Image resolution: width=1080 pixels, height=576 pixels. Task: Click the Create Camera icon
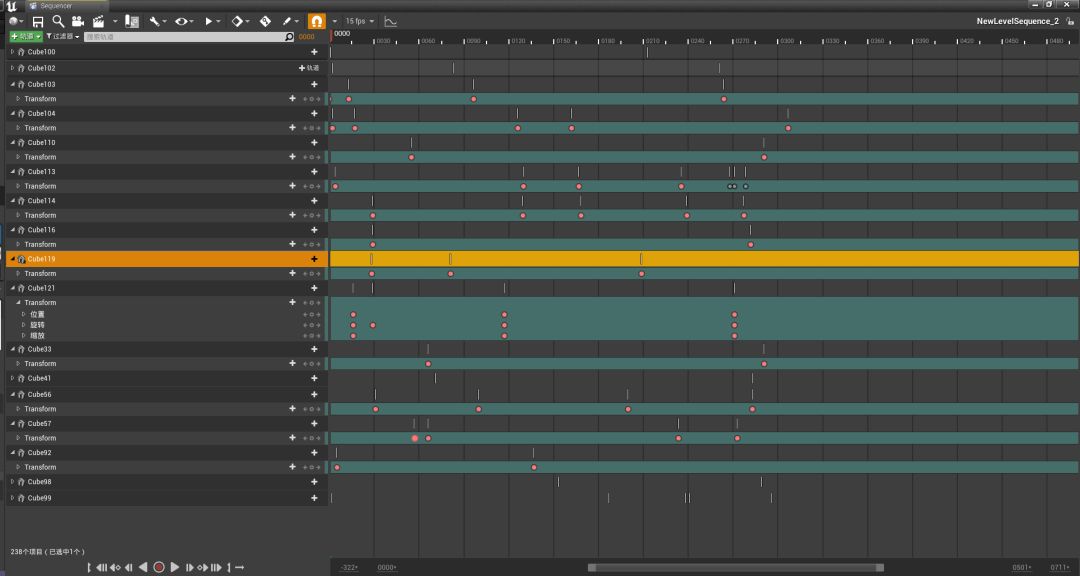[x=77, y=21]
